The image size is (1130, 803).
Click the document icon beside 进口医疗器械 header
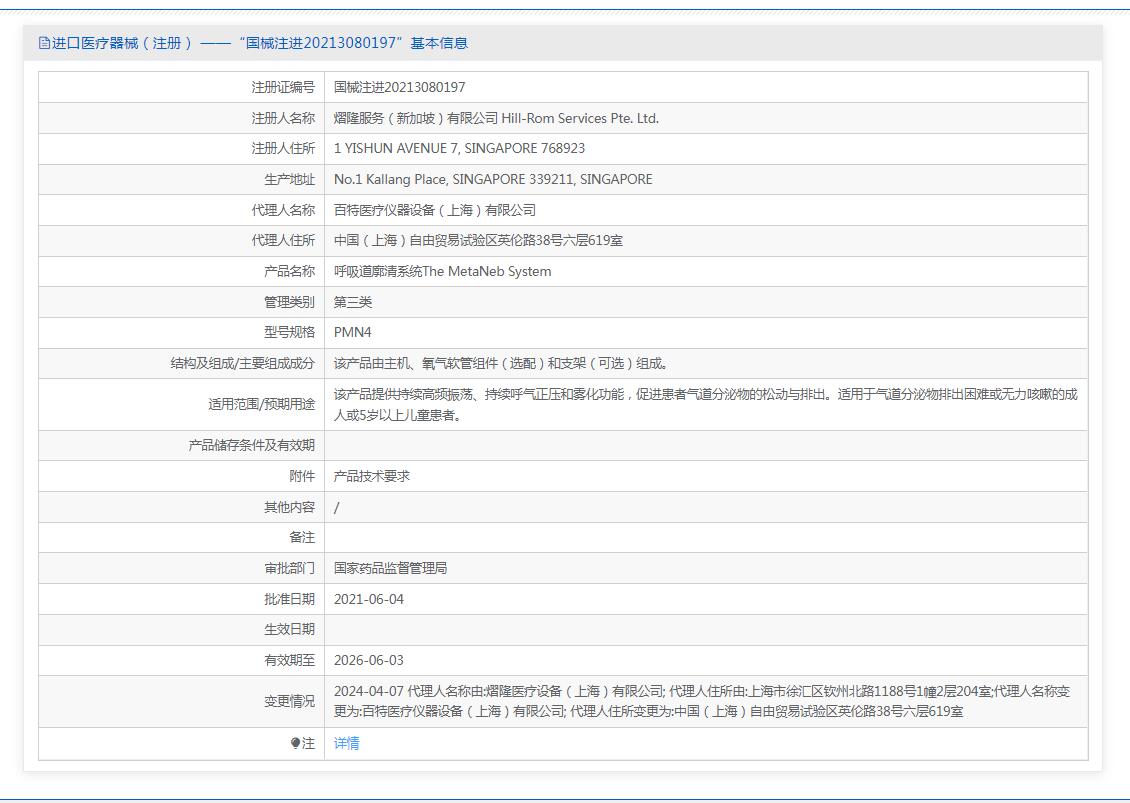pyautogui.click(x=44, y=43)
